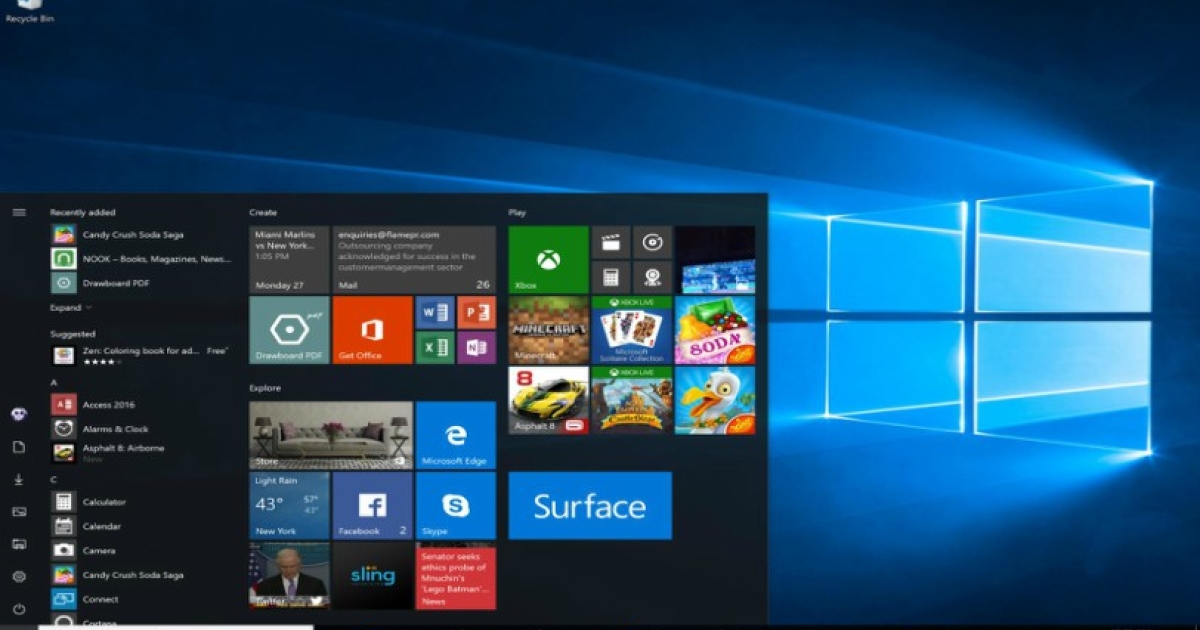Click the Word tile
Screen dimensions: 1200x630
(434, 312)
